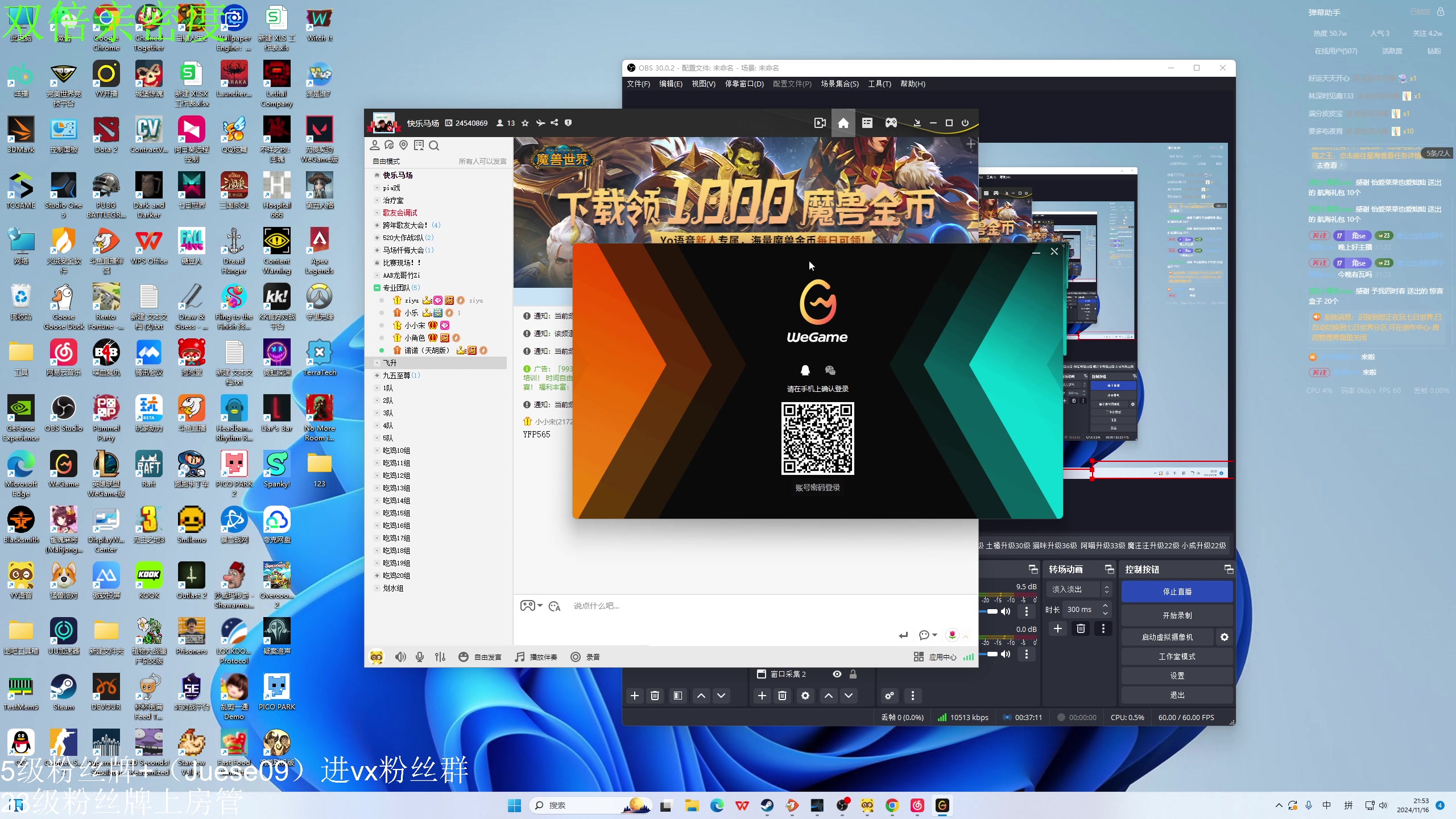Expand the 九五至尊 channel group
Image resolution: width=1456 pixels, height=819 pixels.
pos(377,375)
